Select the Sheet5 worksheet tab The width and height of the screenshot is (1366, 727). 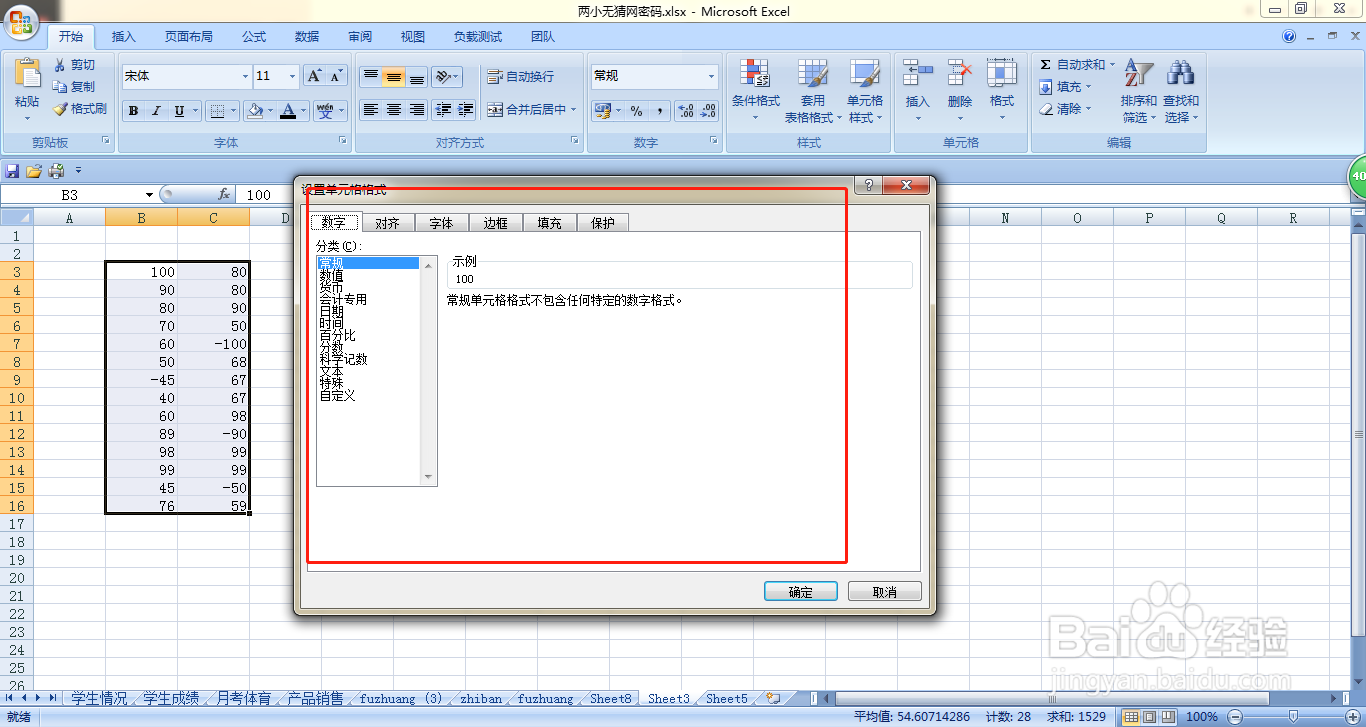(727, 699)
